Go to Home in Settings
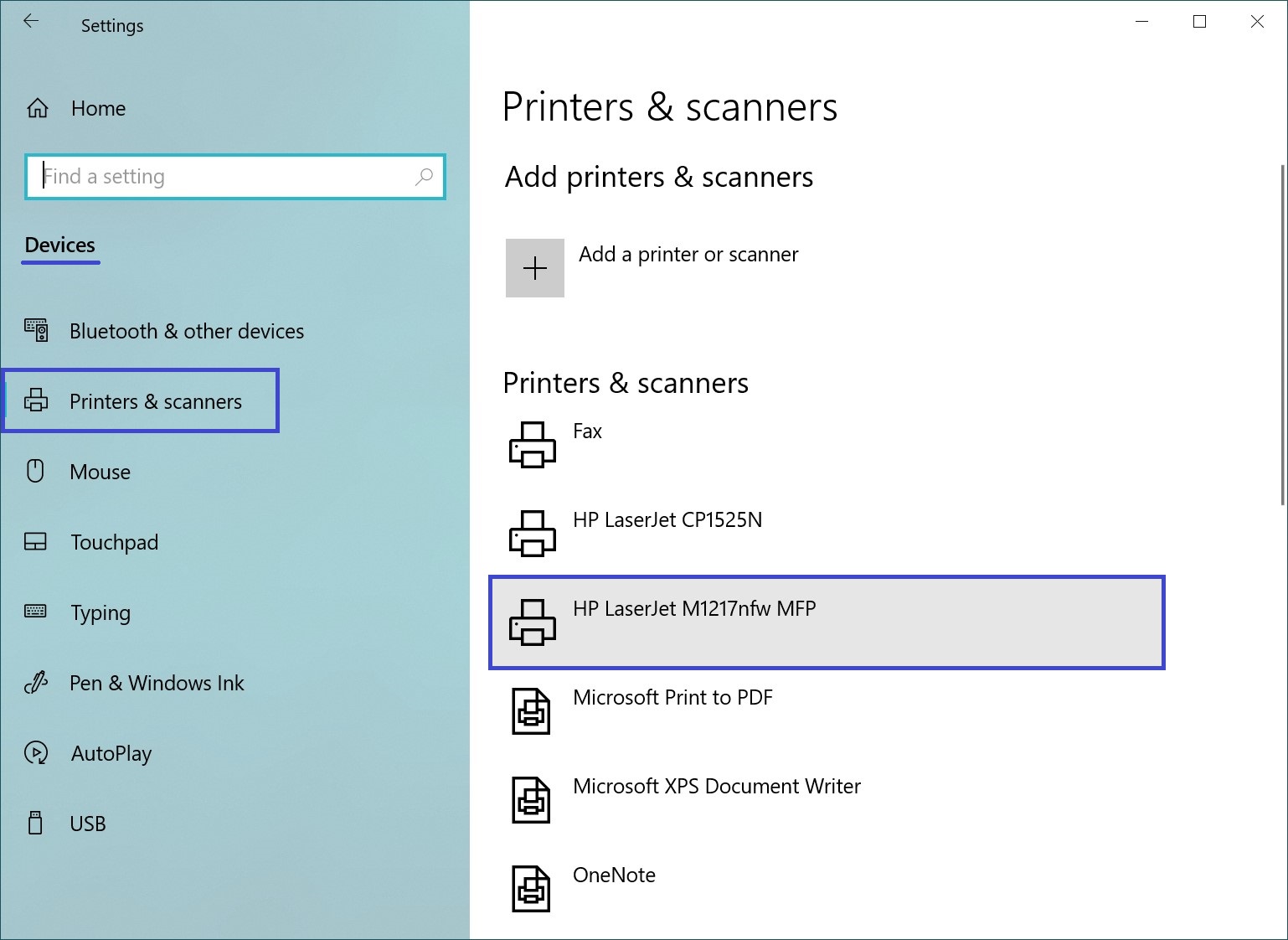Screen dimensions: 1288x940 pyautogui.click(x=99, y=108)
